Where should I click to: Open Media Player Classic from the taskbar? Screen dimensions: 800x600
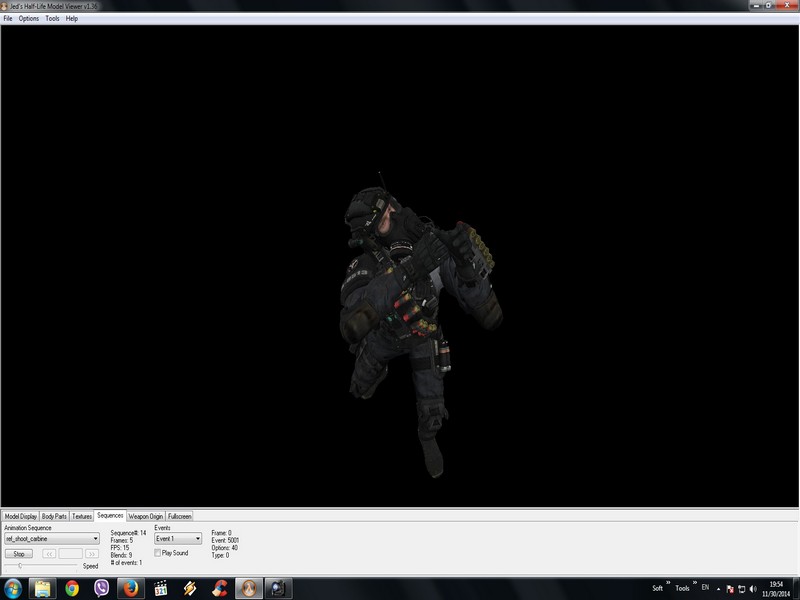tap(160, 589)
